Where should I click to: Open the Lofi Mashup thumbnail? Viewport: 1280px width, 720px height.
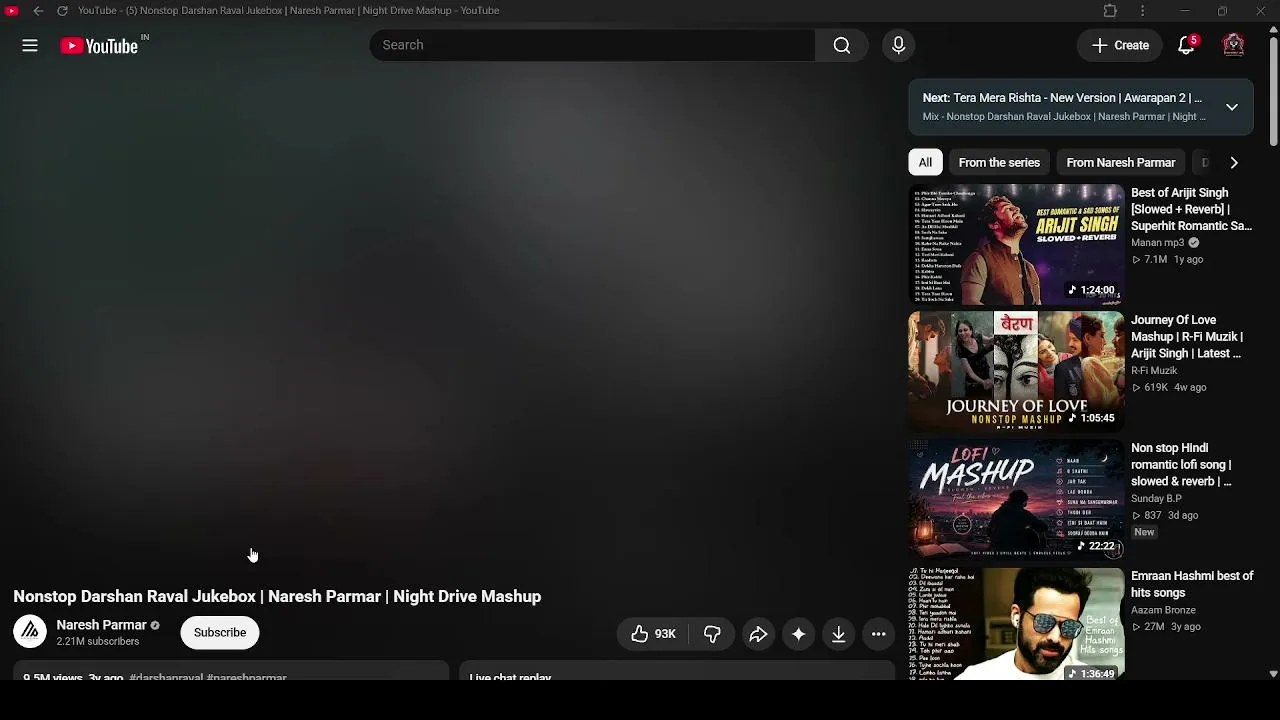point(1016,500)
